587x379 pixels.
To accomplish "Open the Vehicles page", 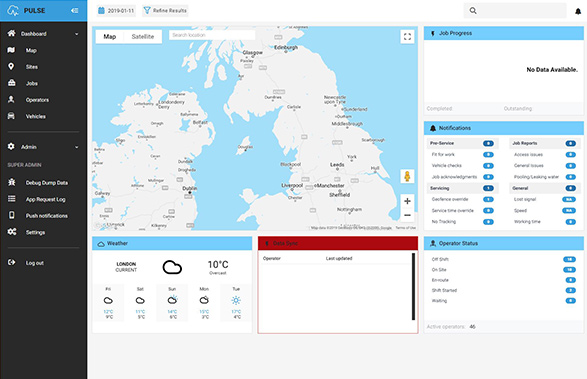I will (36, 116).
